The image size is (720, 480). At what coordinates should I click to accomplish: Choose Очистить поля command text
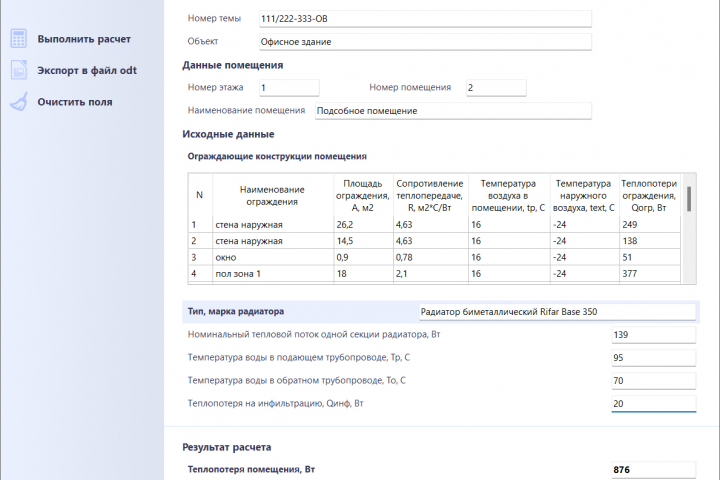point(75,102)
